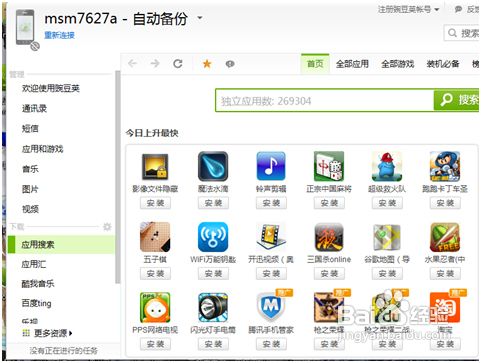Viewport: 481px width, 363px height.
Task: Switch to the 首页 tab
Action: point(315,63)
